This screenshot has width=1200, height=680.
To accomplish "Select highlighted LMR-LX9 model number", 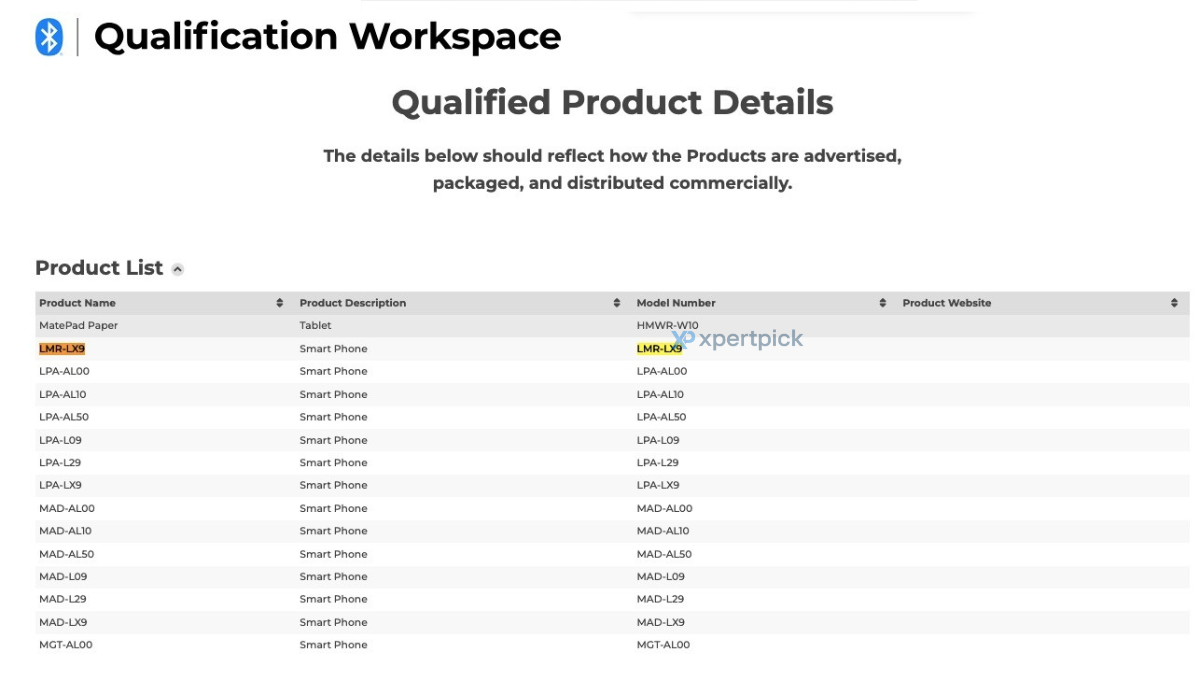I will [x=660, y=349].
